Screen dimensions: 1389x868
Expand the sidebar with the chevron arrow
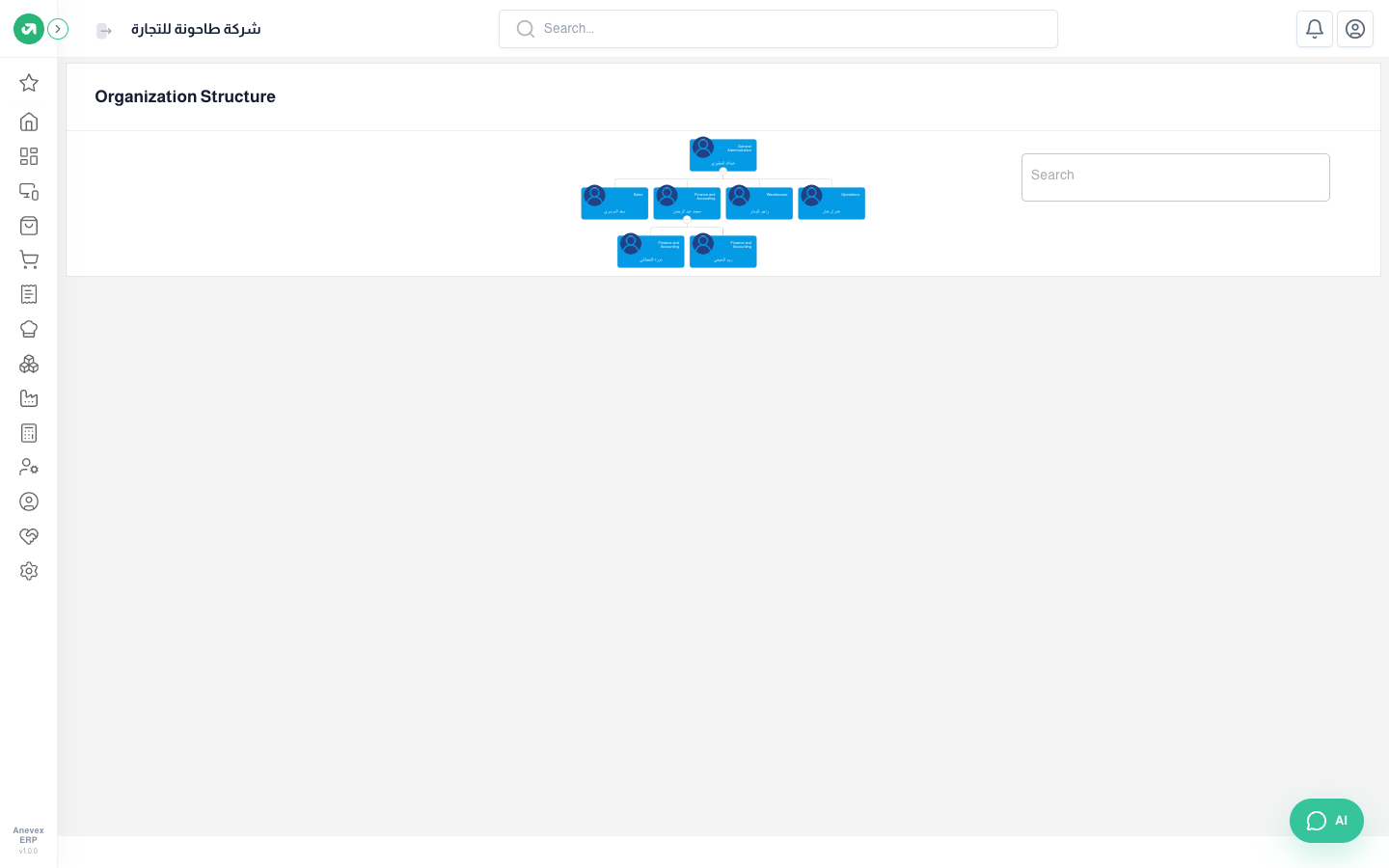(58, 29)
